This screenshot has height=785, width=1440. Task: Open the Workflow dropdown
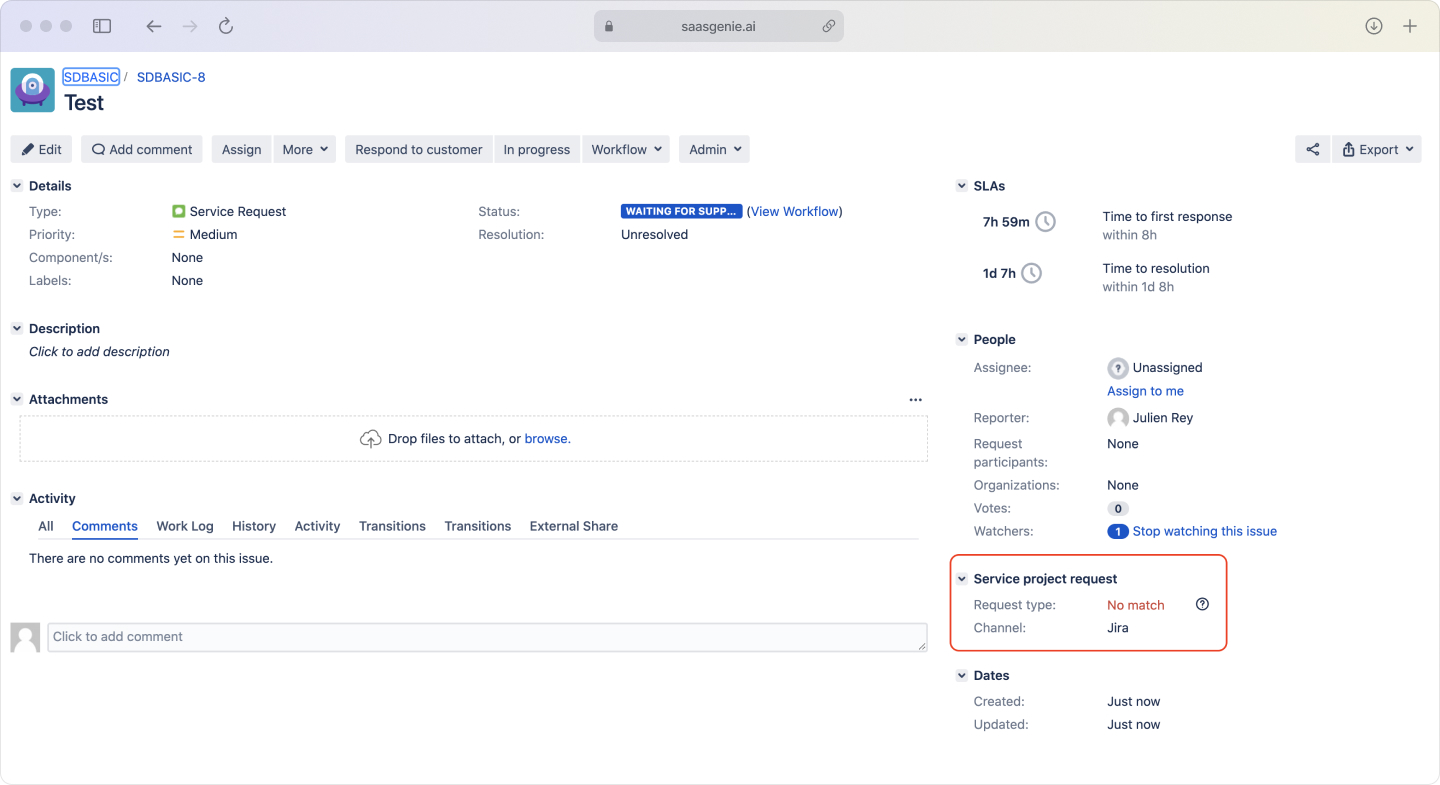pyautogui.click(x=625, y=148)
